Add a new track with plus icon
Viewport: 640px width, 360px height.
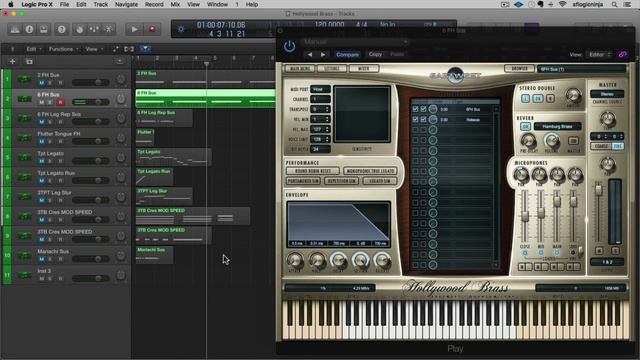12,62
